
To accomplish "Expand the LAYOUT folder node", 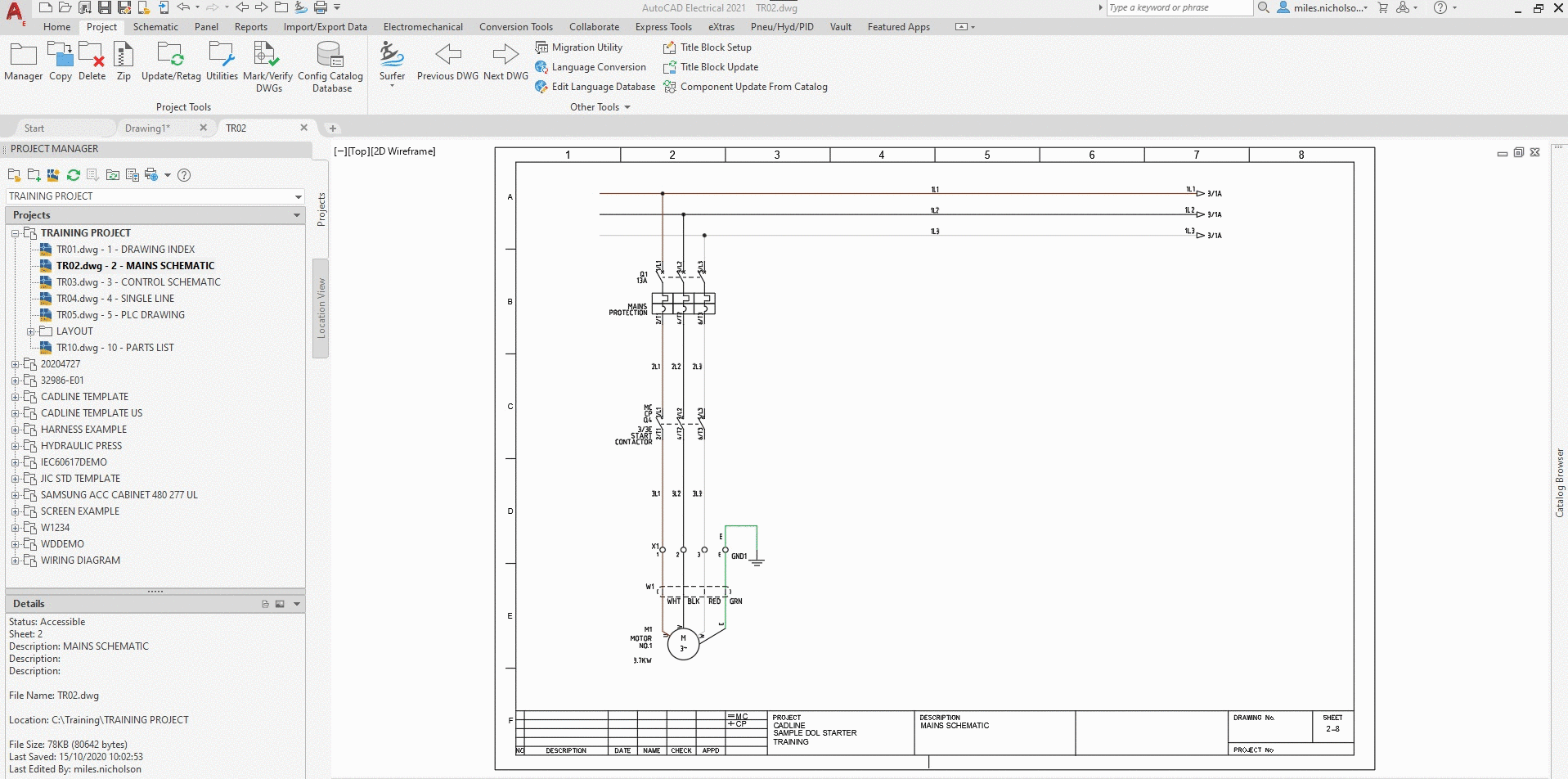I will [x=31, y=331].
